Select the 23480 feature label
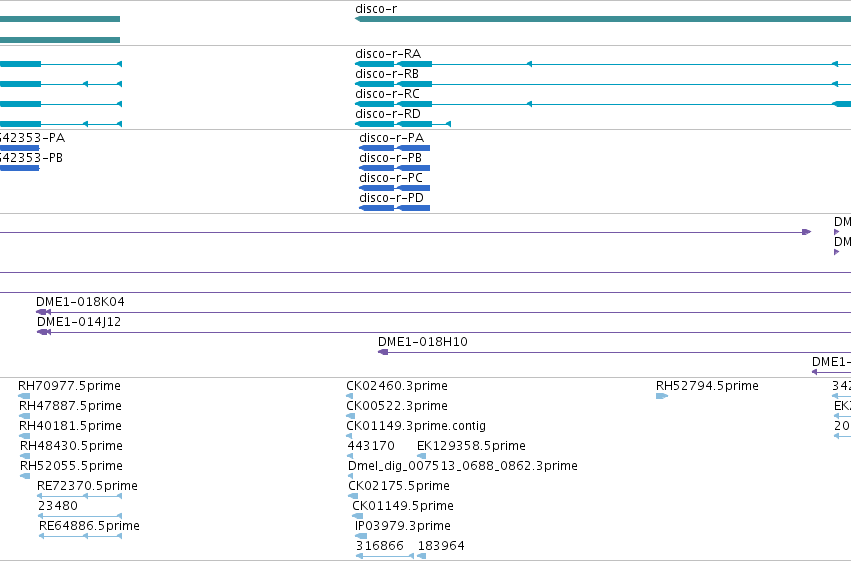The height and width of the screenshot is (561, 851). pyautogui.click(x=58, y=506)
